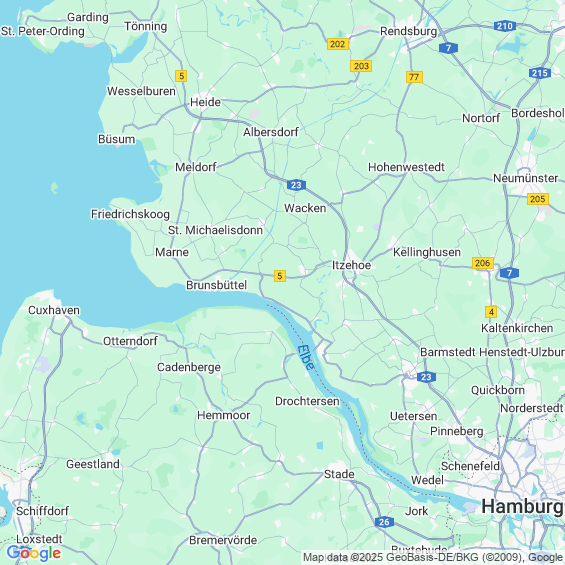Click the Google logo
The height and width of the screenshot is (565, 565).
pyautogui.click(x=34, y=553)
